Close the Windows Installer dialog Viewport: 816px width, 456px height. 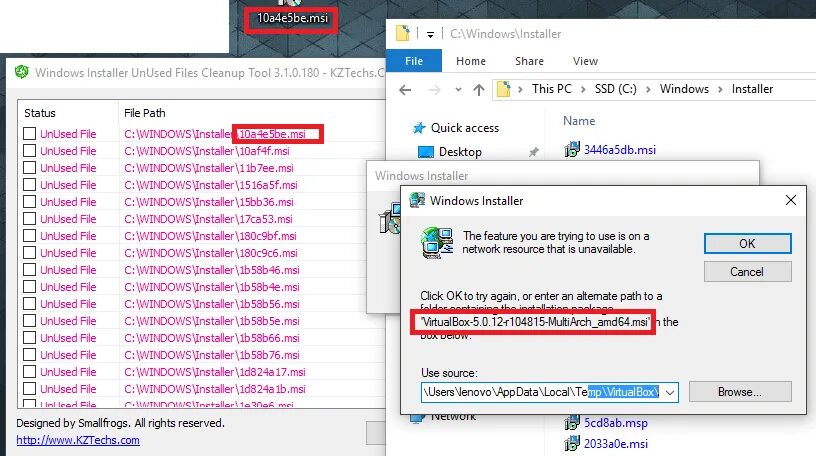click(790, 200)
